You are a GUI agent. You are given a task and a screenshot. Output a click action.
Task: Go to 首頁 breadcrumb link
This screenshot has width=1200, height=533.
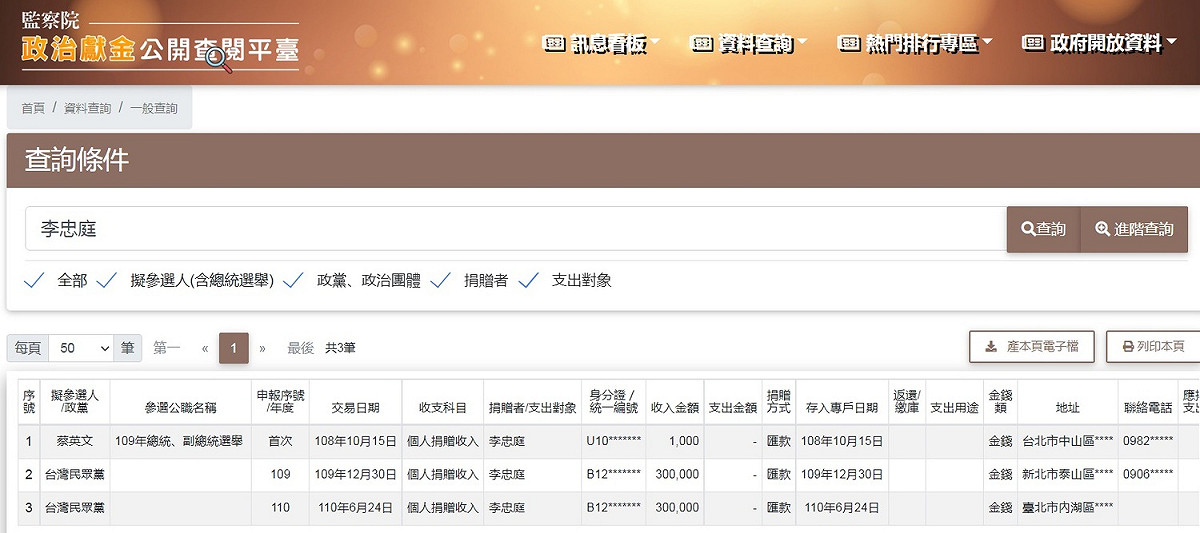(33, 108)
